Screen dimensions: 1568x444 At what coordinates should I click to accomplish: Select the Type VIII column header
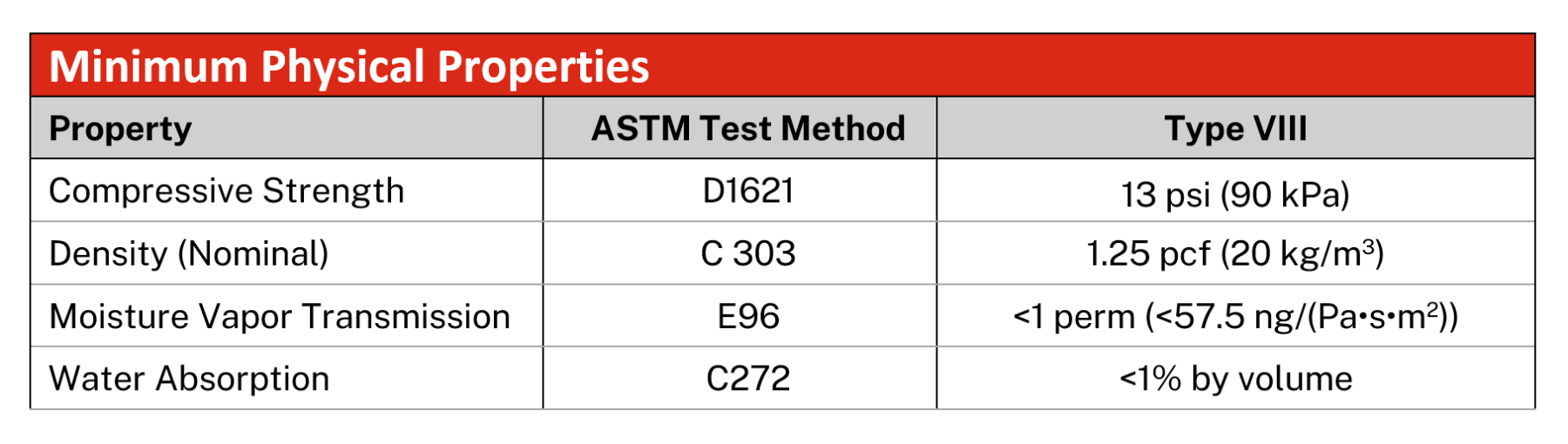pos(1235,129)
